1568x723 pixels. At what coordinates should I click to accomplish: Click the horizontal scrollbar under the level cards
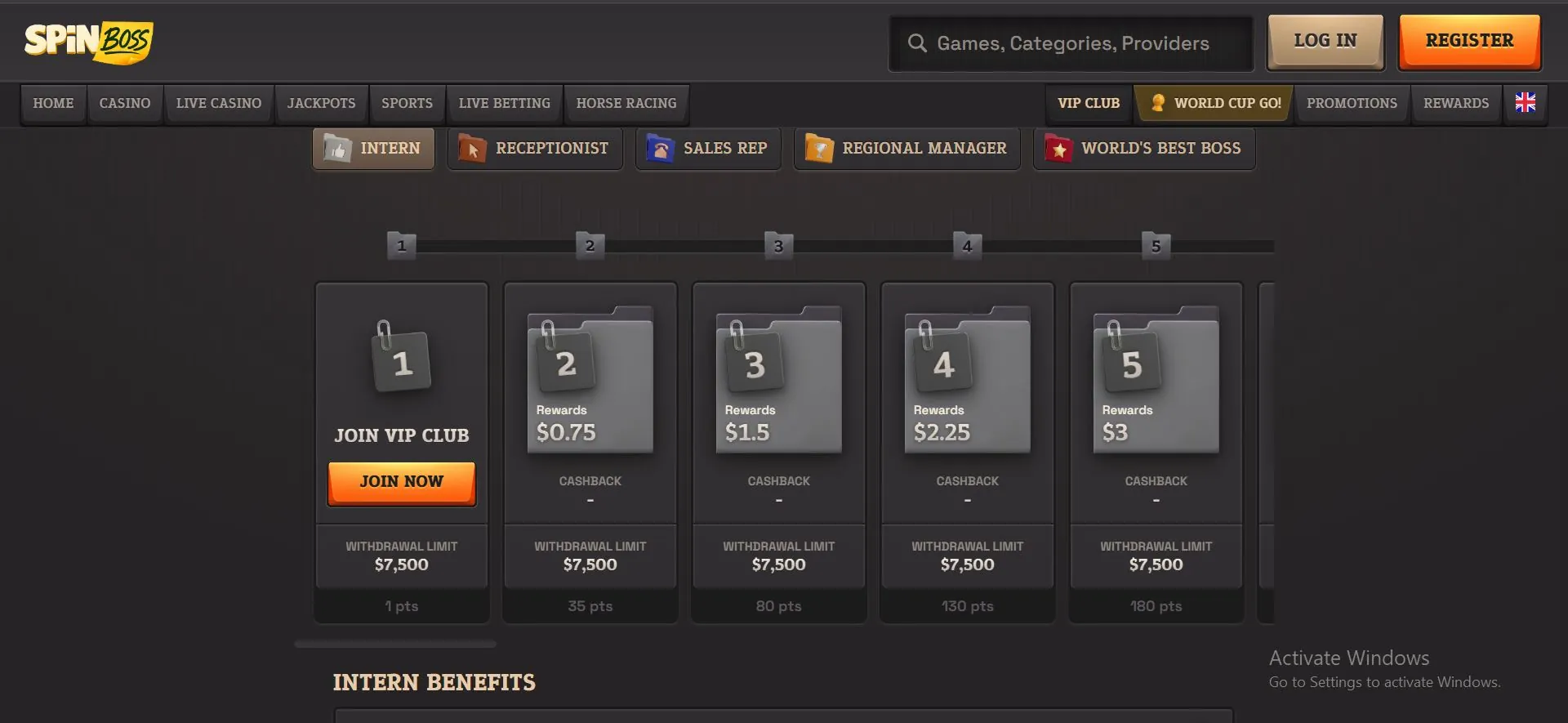click(395, 644)
